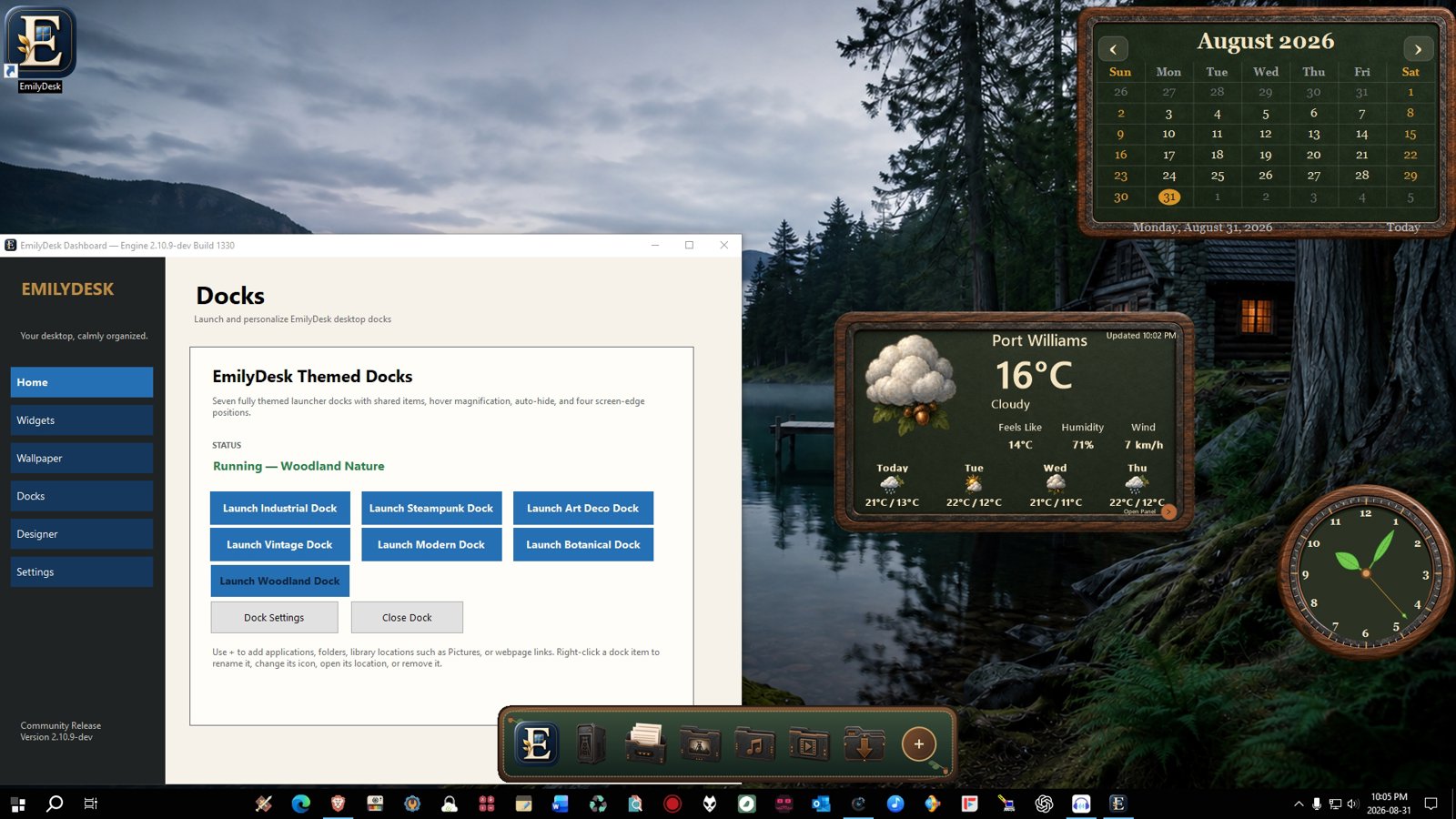Open the Videos folder dock icon
Screen dimensions: 1456x819
pos(809,744)
